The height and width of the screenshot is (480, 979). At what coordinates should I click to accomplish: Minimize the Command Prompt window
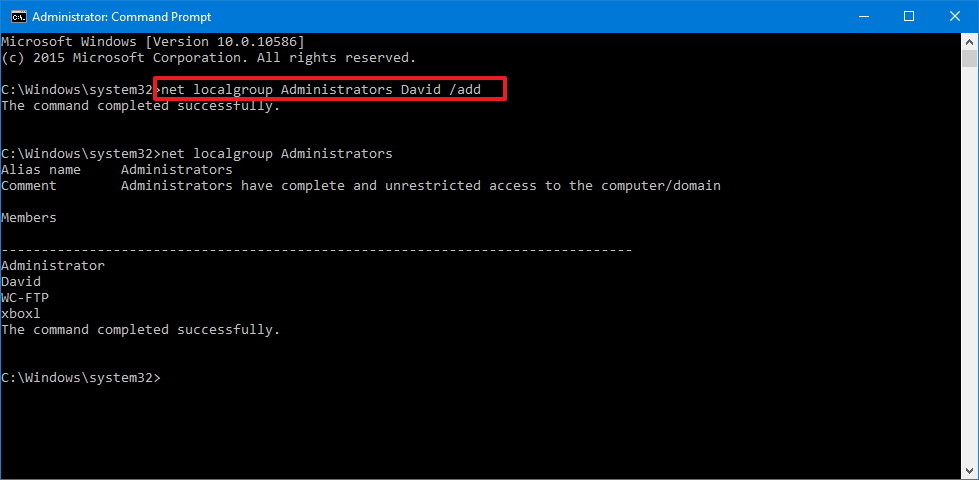(863, 16)
